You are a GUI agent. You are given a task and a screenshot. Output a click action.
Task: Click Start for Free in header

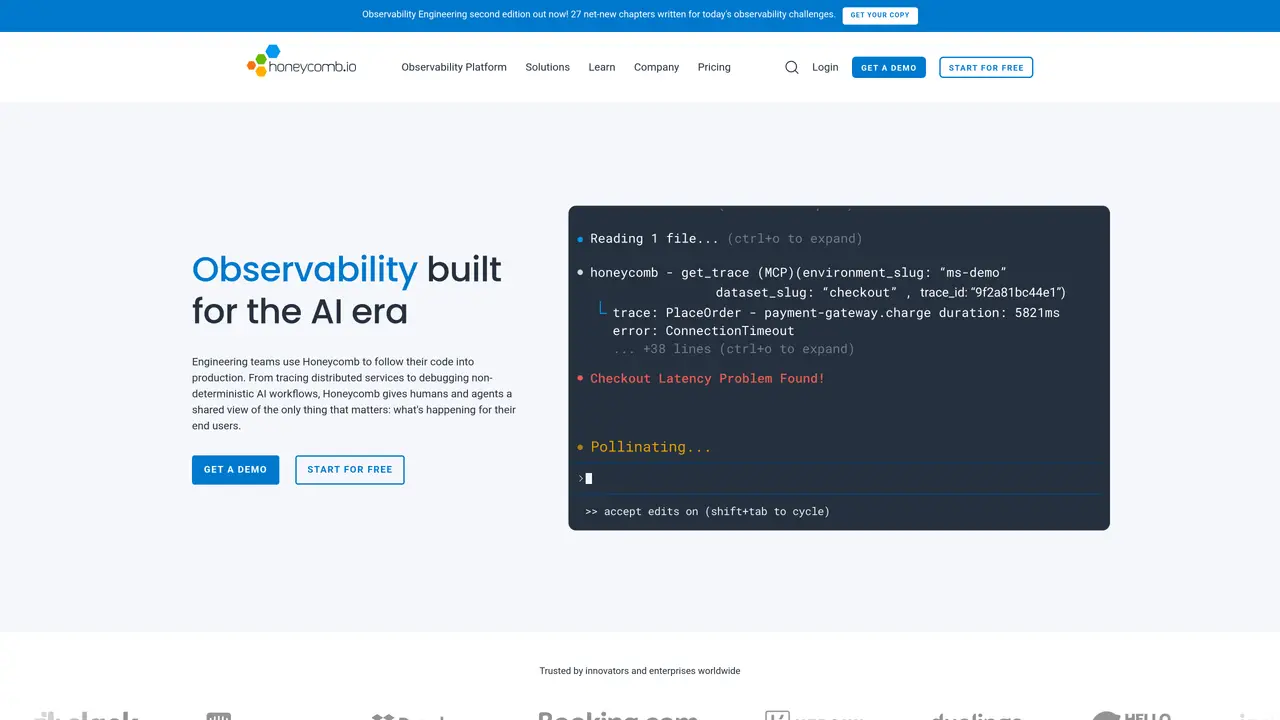986,67
